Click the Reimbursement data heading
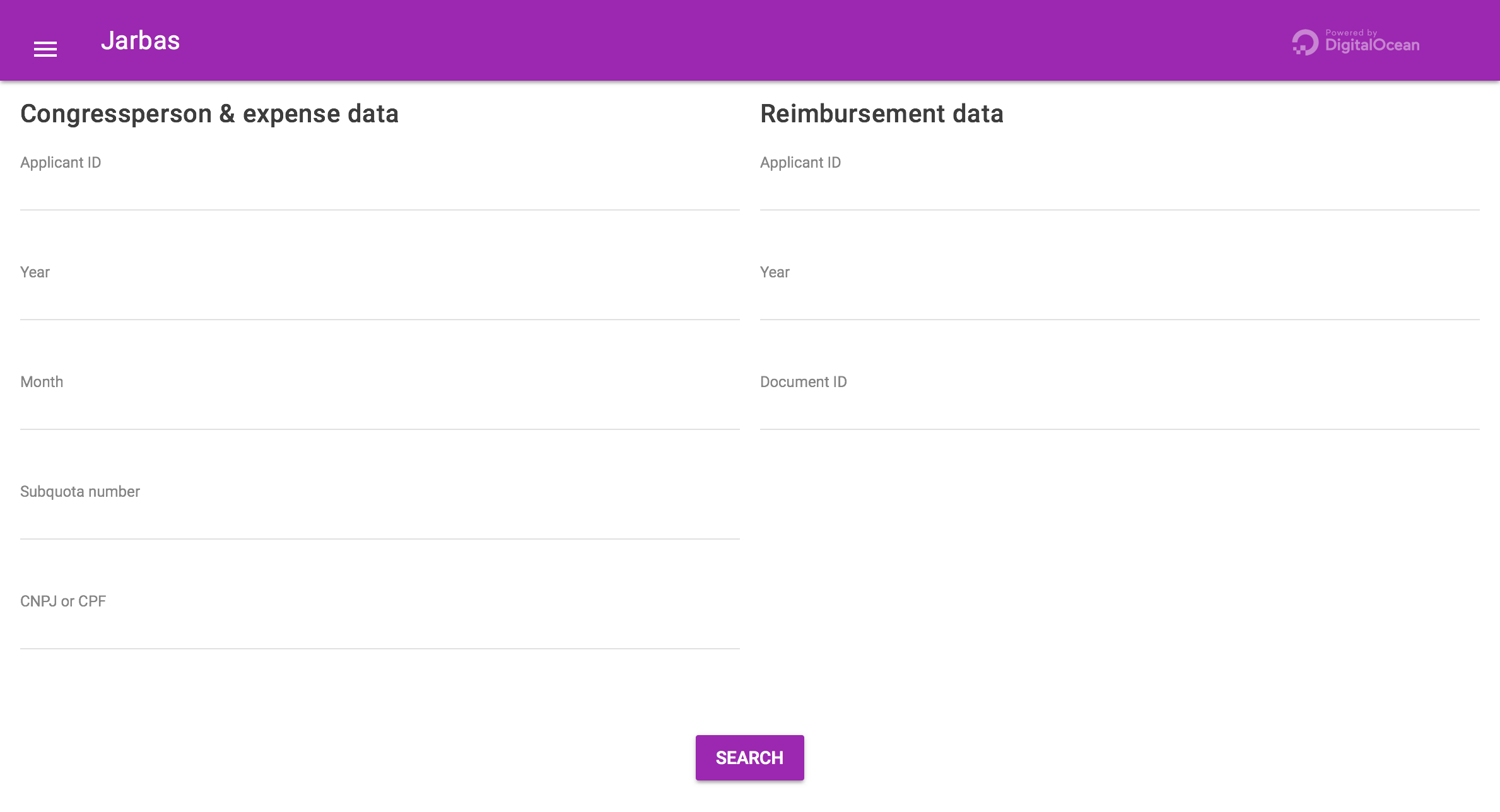This screenshot has width=1500, height=812. pos(882,114)
